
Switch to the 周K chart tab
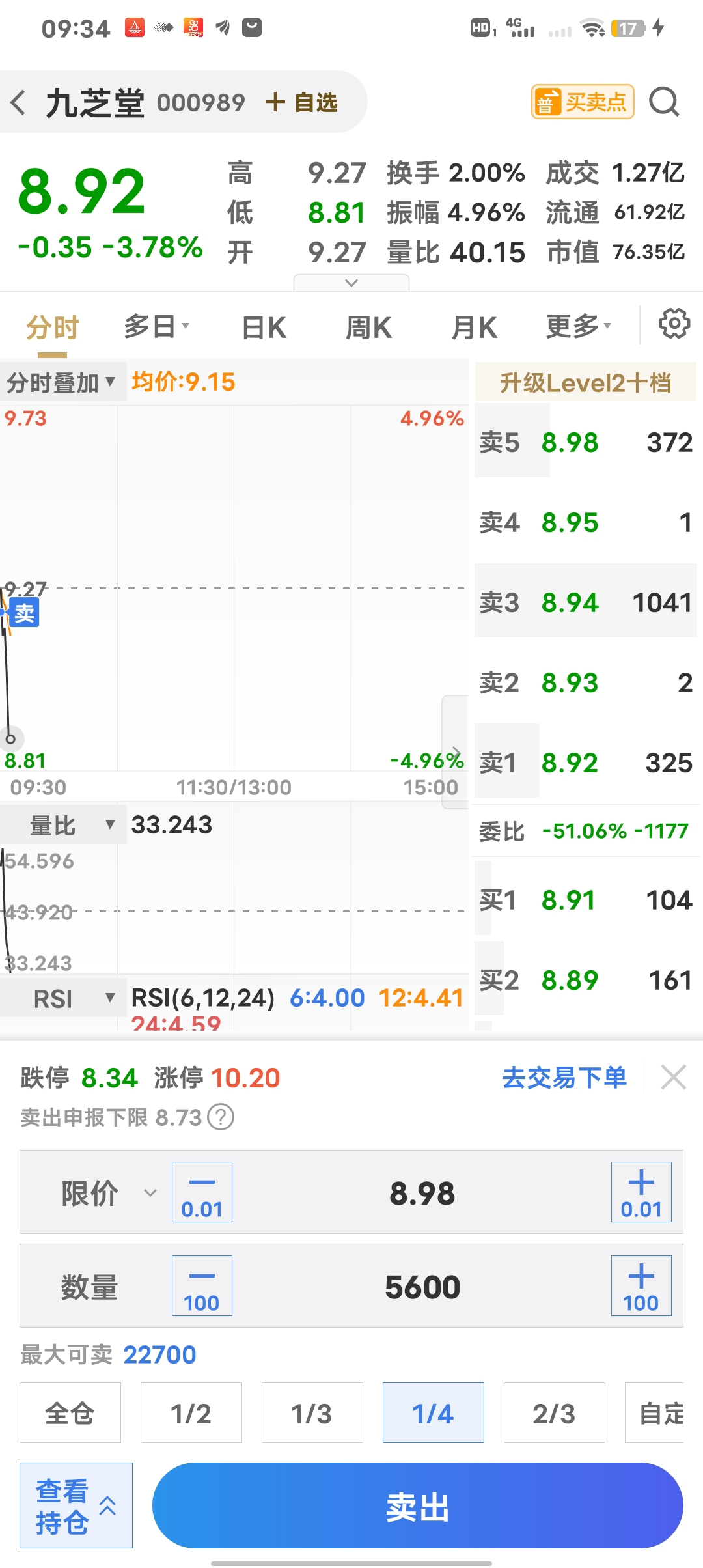click(368, 327)
